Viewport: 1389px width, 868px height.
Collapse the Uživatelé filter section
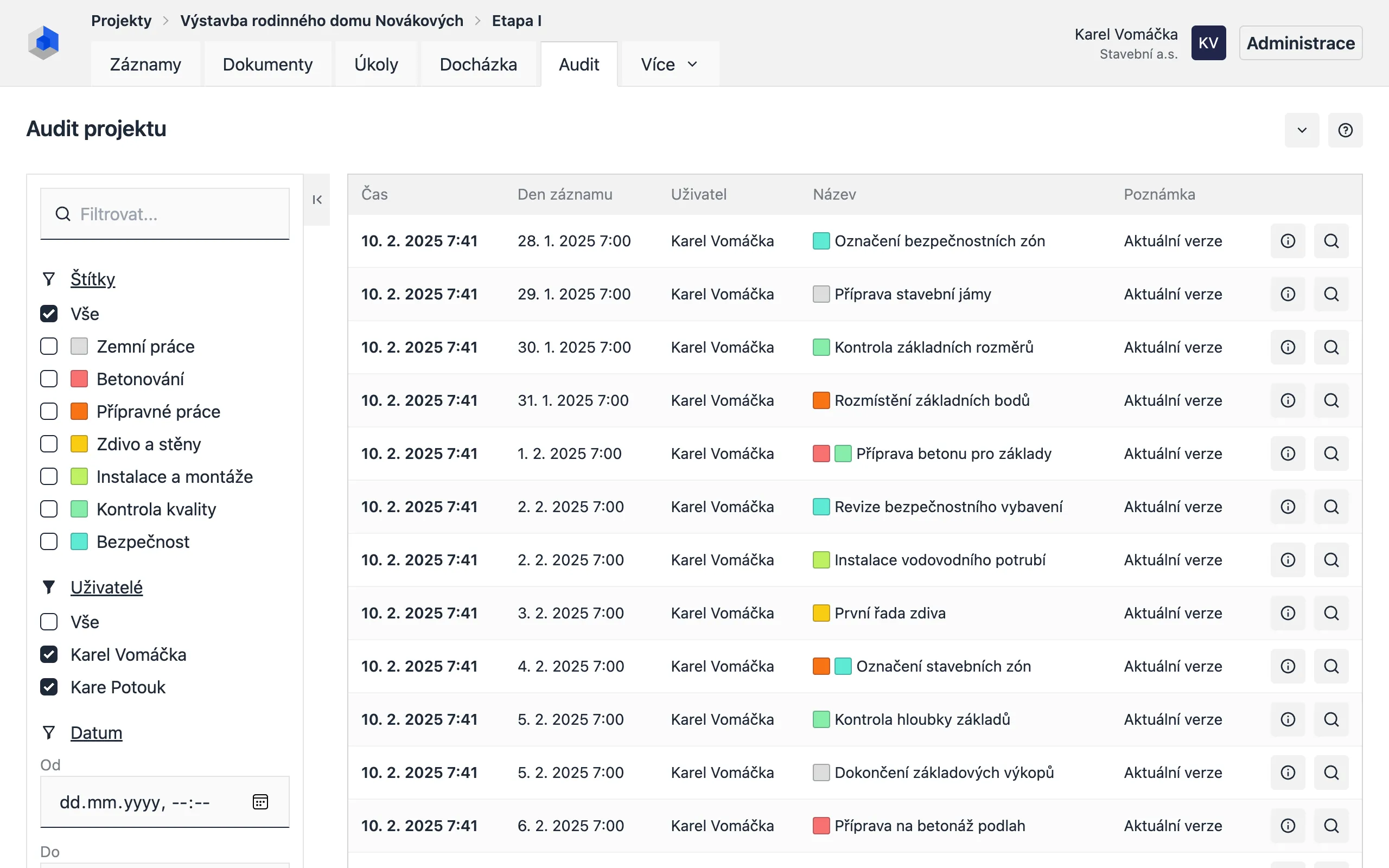(106, 588)
